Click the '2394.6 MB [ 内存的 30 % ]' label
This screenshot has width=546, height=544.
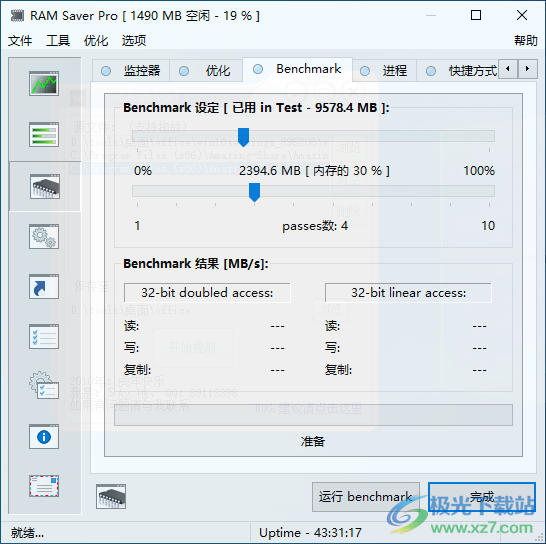click(x=314, y=171)
